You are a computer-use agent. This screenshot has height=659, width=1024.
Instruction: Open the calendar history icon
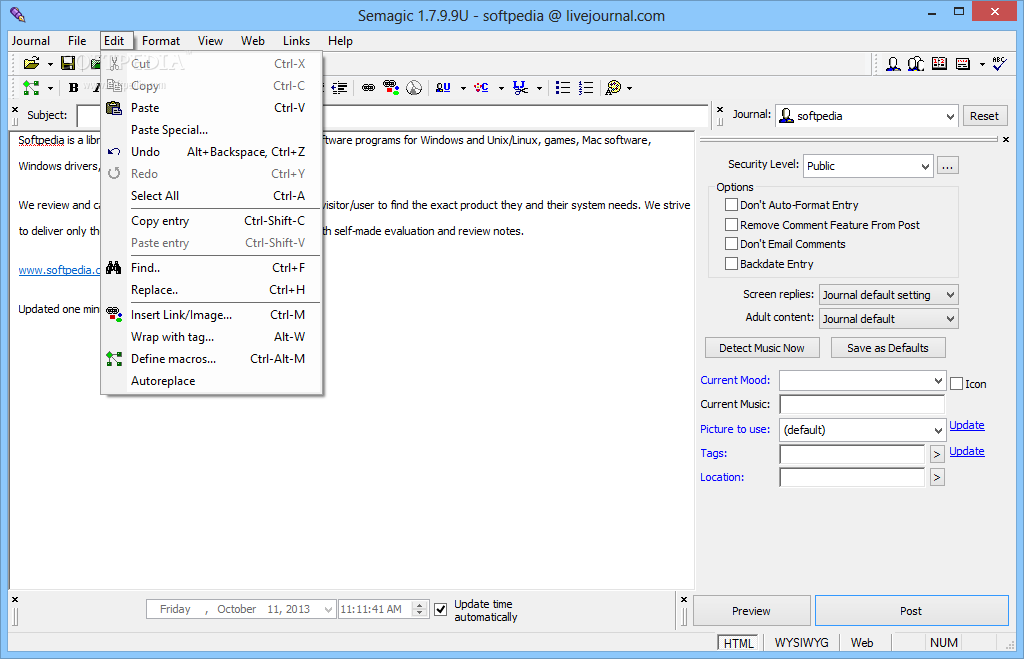(940, 63)
